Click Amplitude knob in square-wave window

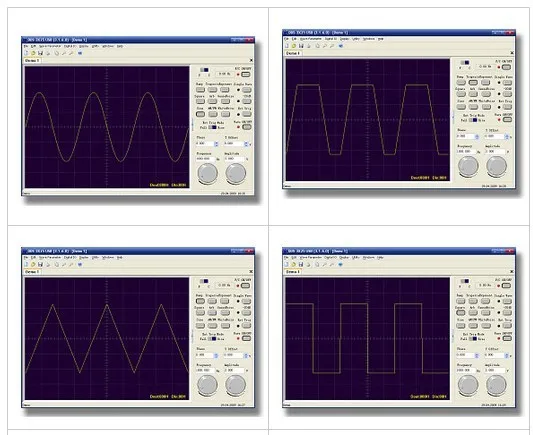tap(496, 385)
